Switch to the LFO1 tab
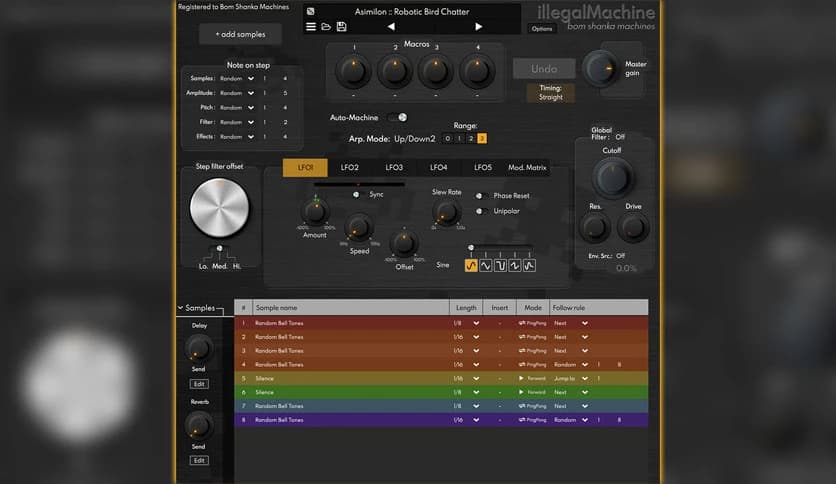 pyautogui.click(x=305, y=167)
